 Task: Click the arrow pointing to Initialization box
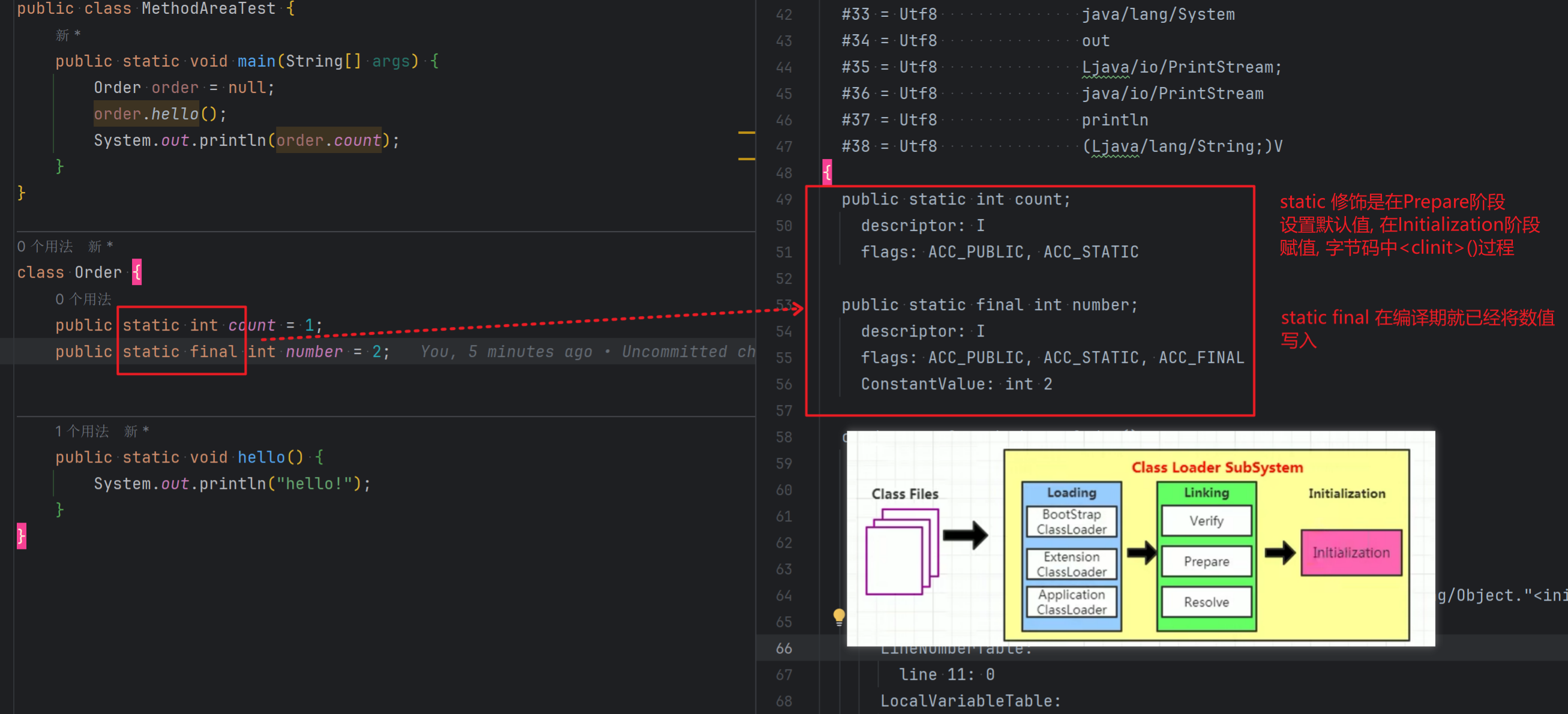(x=1279, y=553)
